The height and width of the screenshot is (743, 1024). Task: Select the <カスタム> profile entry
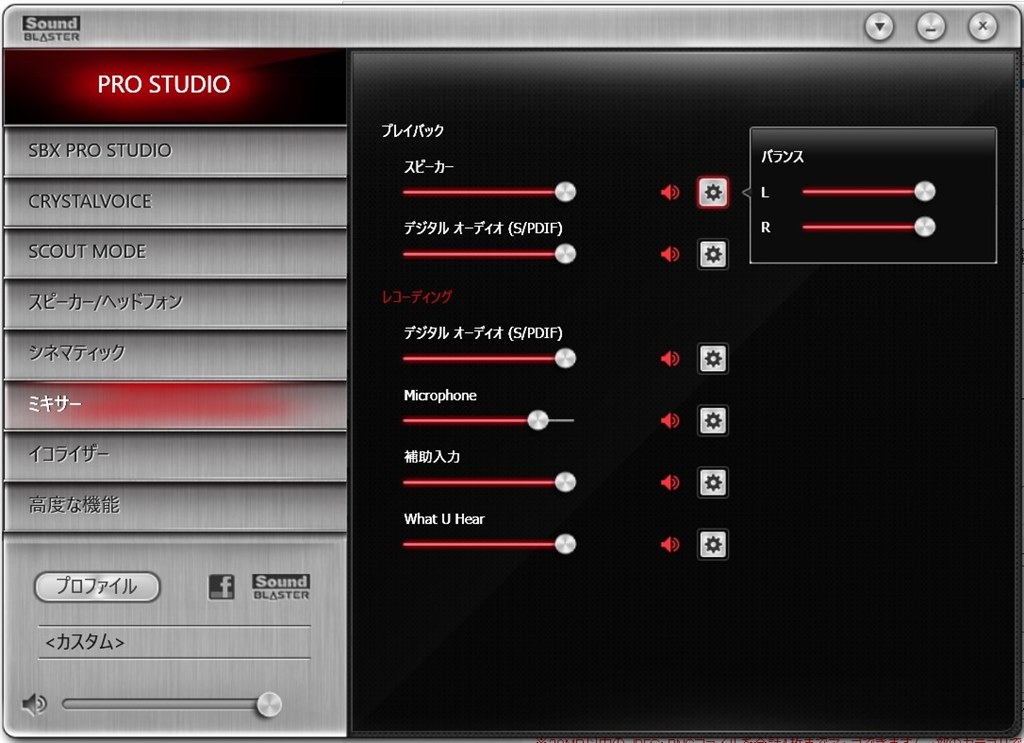pos(174,642)
